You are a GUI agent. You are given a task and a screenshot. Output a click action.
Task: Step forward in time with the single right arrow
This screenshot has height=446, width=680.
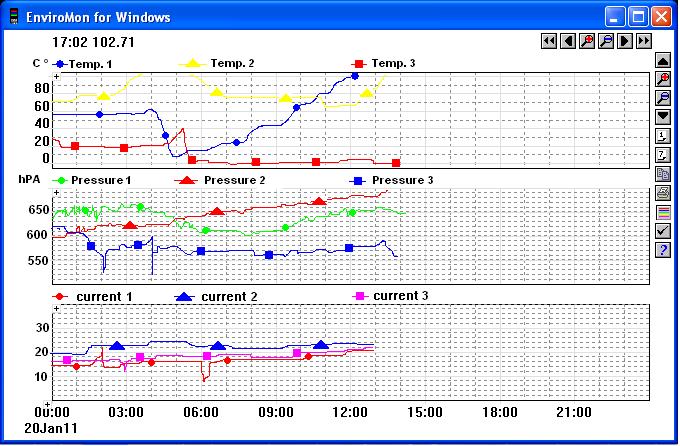[625, 41]
